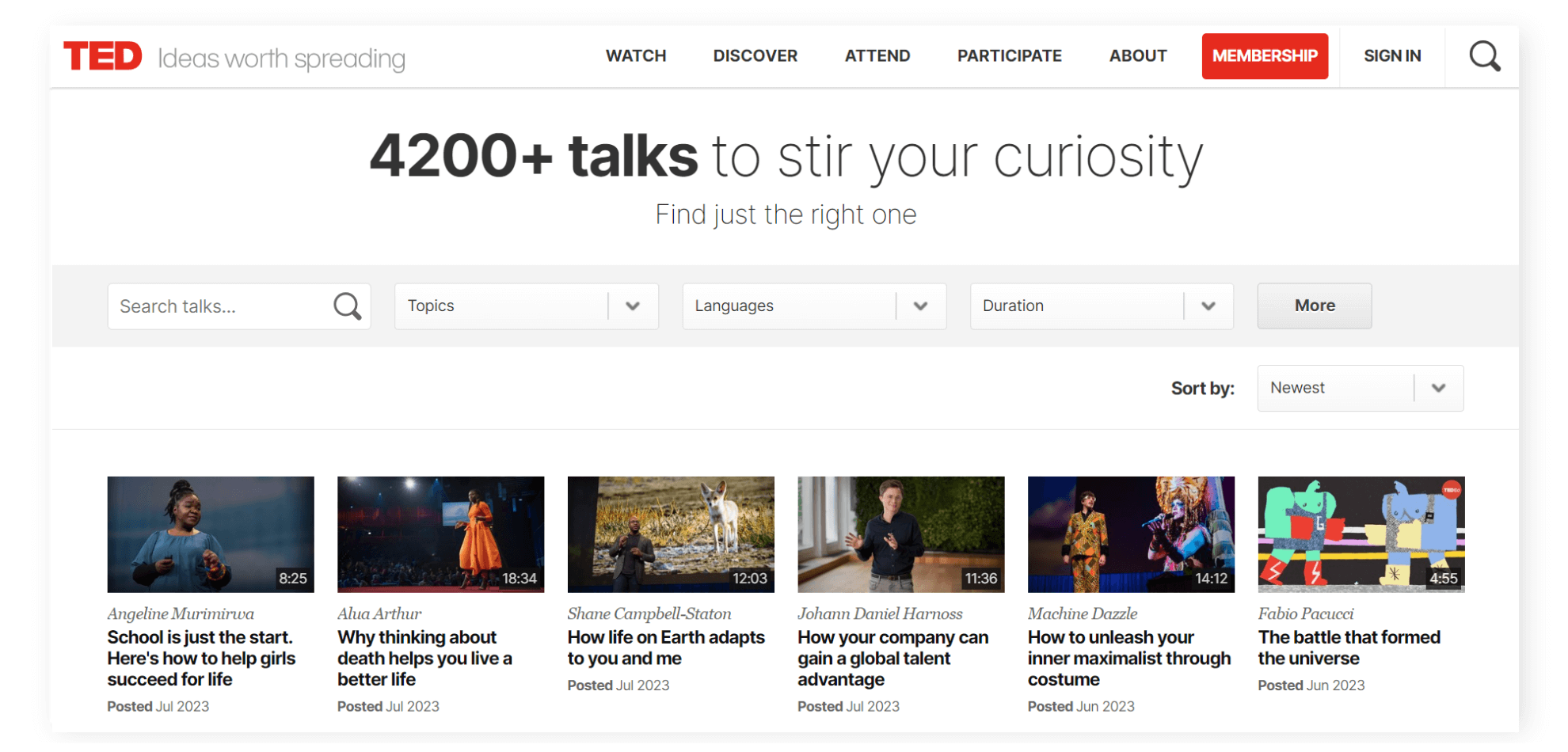Click the TED logo
Image resolution: width=1568 pixels, height=752 pixels.
coord(103,56)
